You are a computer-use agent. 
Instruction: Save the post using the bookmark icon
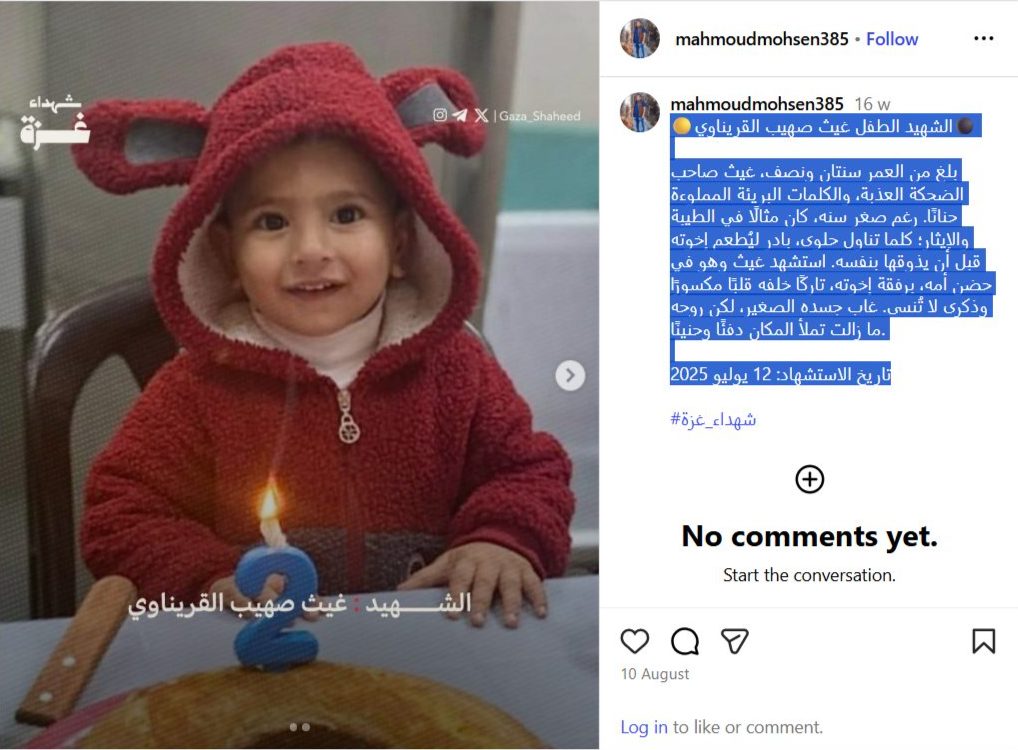[983, 641]
